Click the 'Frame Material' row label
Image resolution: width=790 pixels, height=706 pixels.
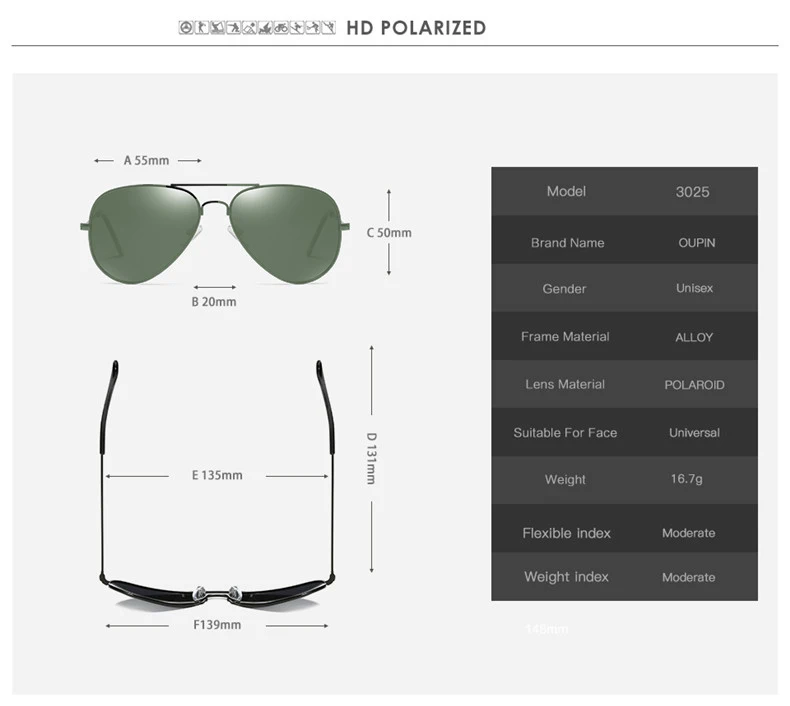565,337
